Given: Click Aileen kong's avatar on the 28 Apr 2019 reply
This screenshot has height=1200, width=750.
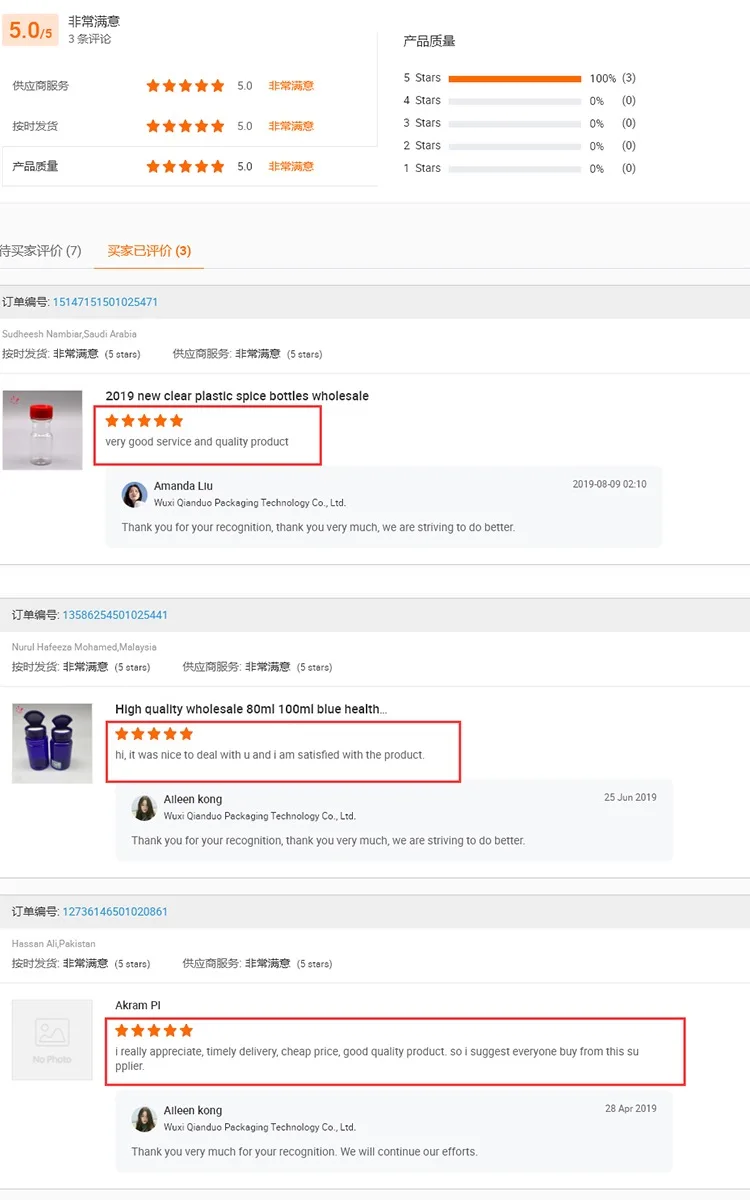Looking at the screenshot, I should click(x=145, y=1118).
